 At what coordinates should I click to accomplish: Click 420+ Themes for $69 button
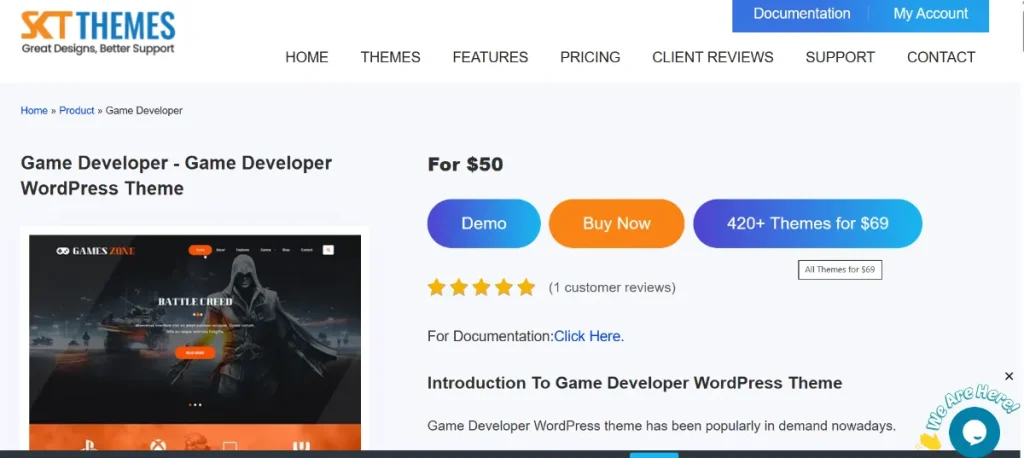[x=808, y=223]
